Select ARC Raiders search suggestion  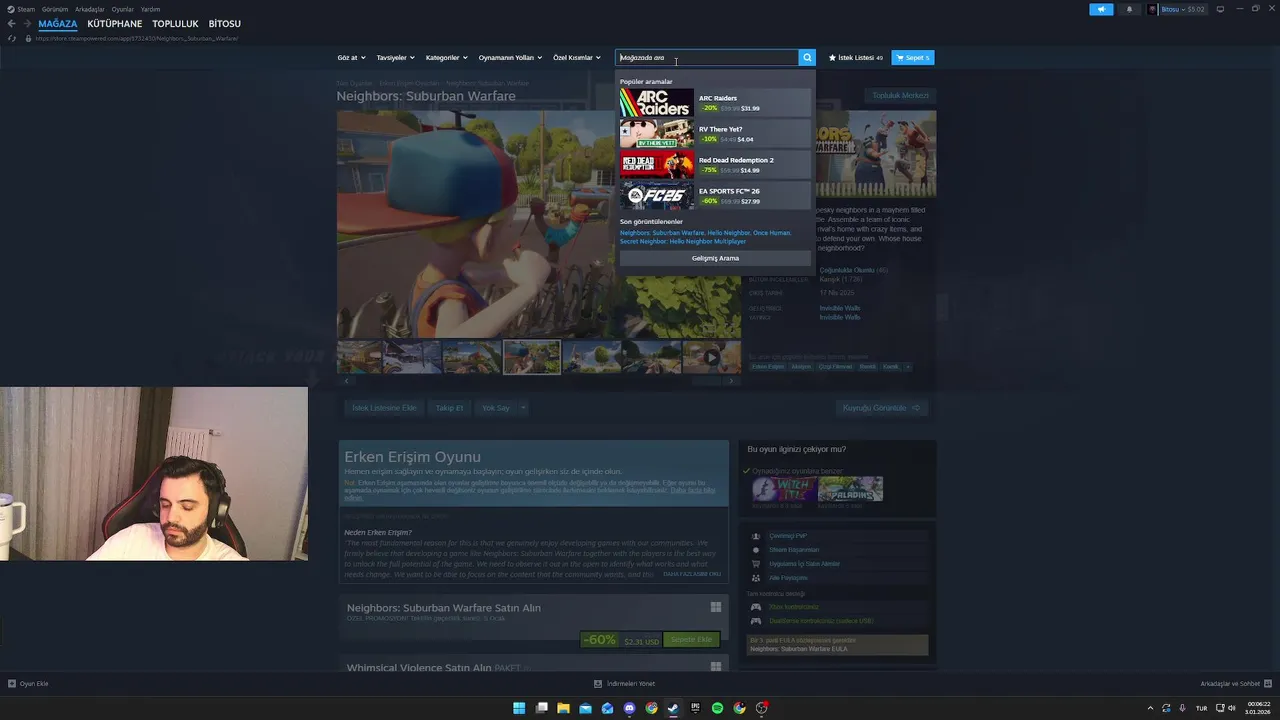[x=715, y=103]
